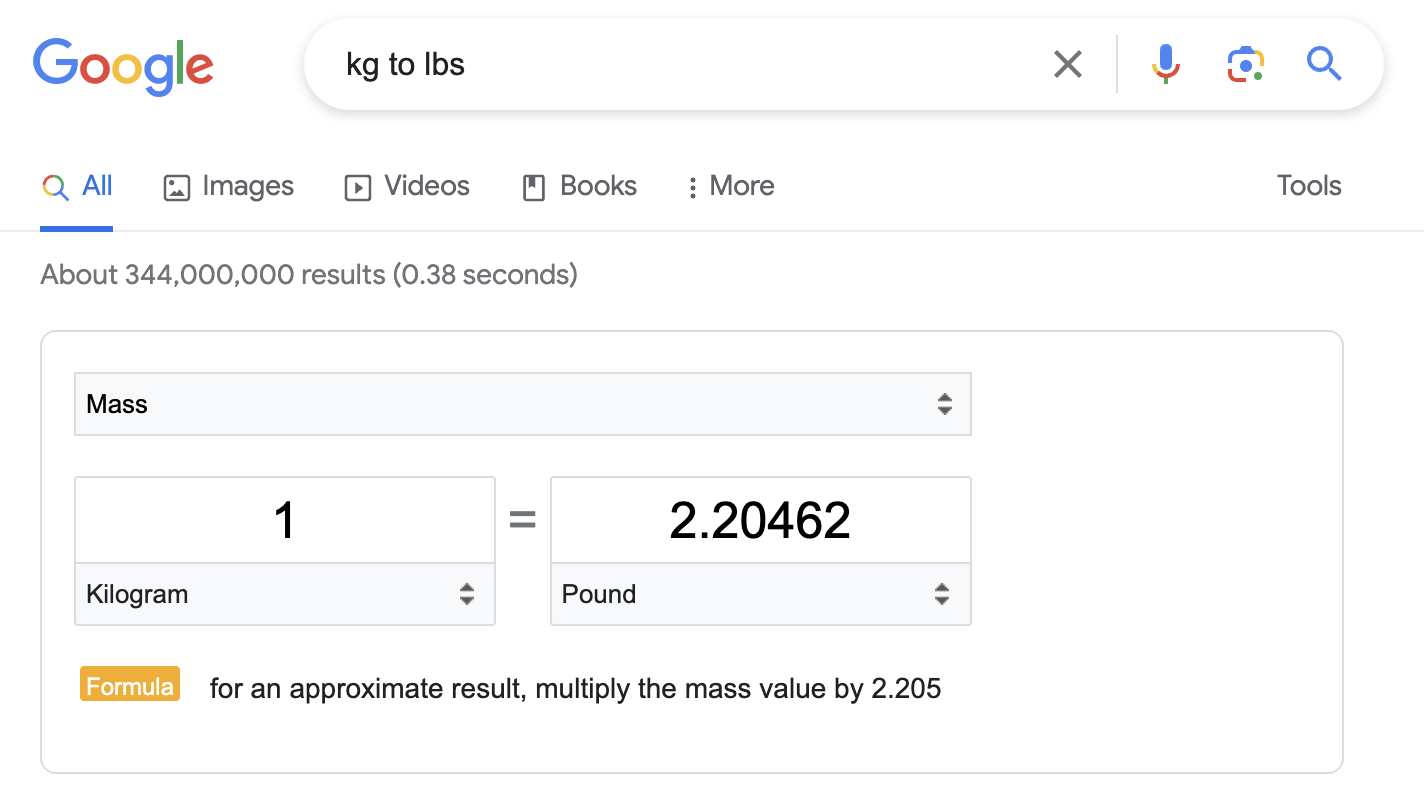The height and width of the screenshot is (790, 1424).
Task: Open the Kilogram unit dropdown
Action: 285,594
